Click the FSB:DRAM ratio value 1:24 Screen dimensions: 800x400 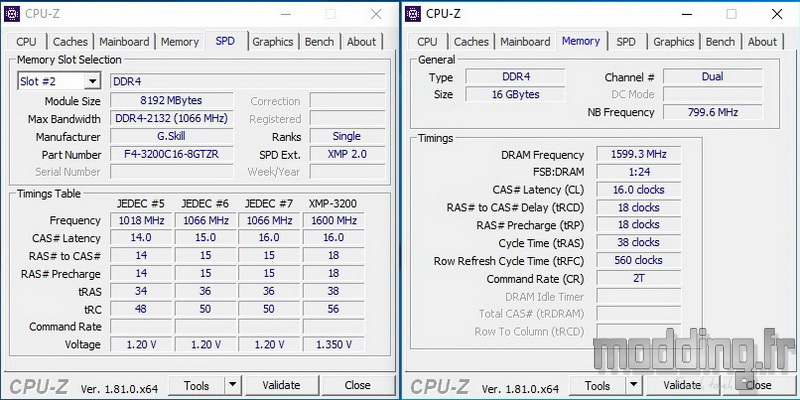(638, 172)
